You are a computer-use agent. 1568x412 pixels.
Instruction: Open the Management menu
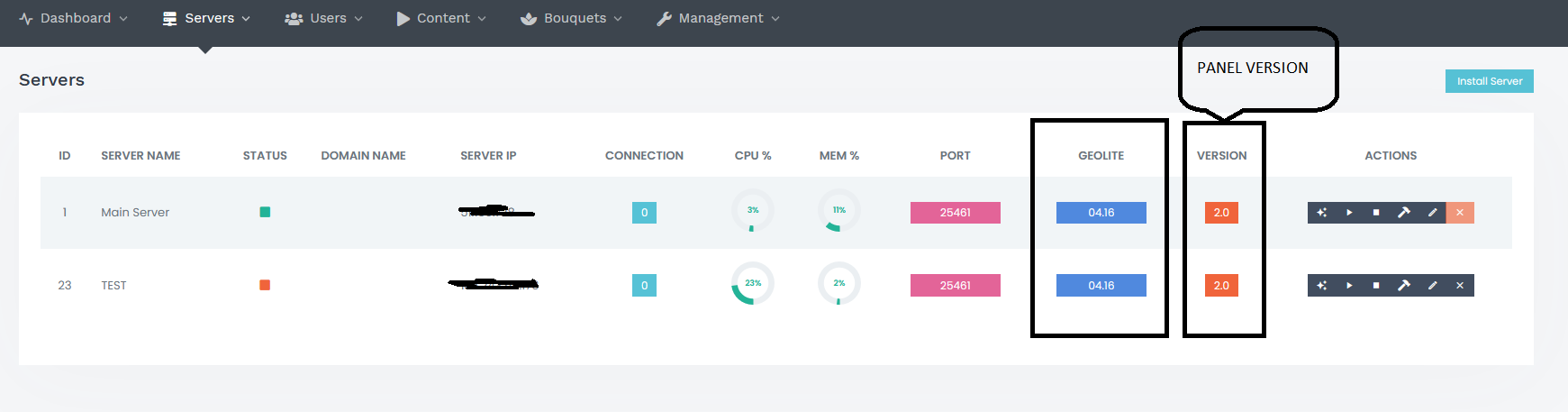(718, 18)
